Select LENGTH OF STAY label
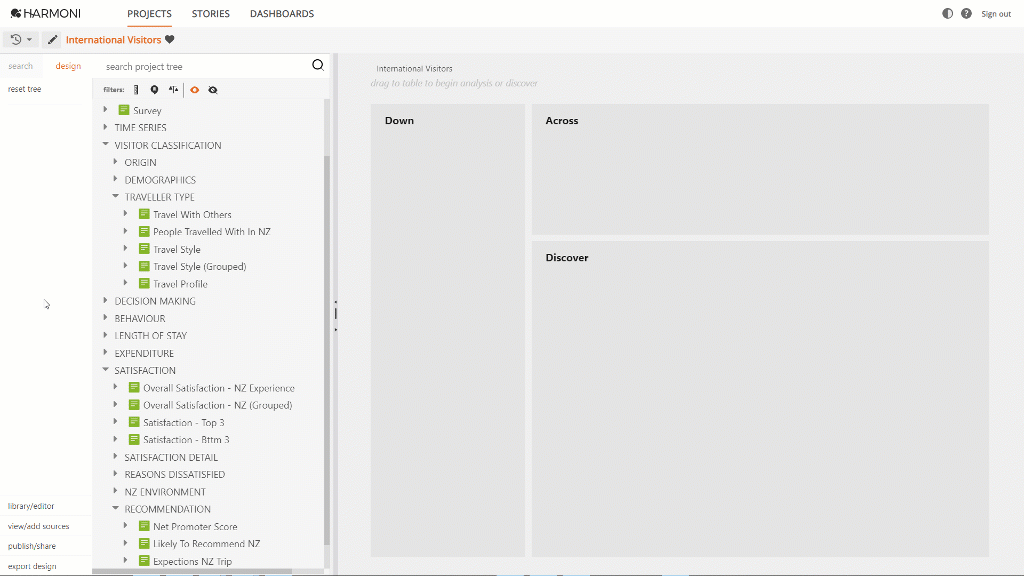Viewport: 1024px width, 576px height. [151, 336]
